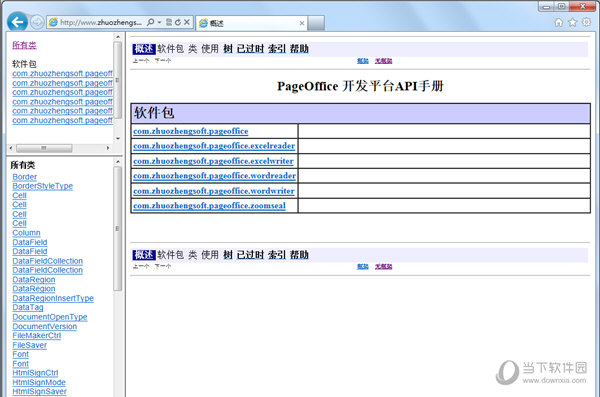The image size is (600, 397).
Task: Open the DataTag class link
Action: (x=28, y=307)
